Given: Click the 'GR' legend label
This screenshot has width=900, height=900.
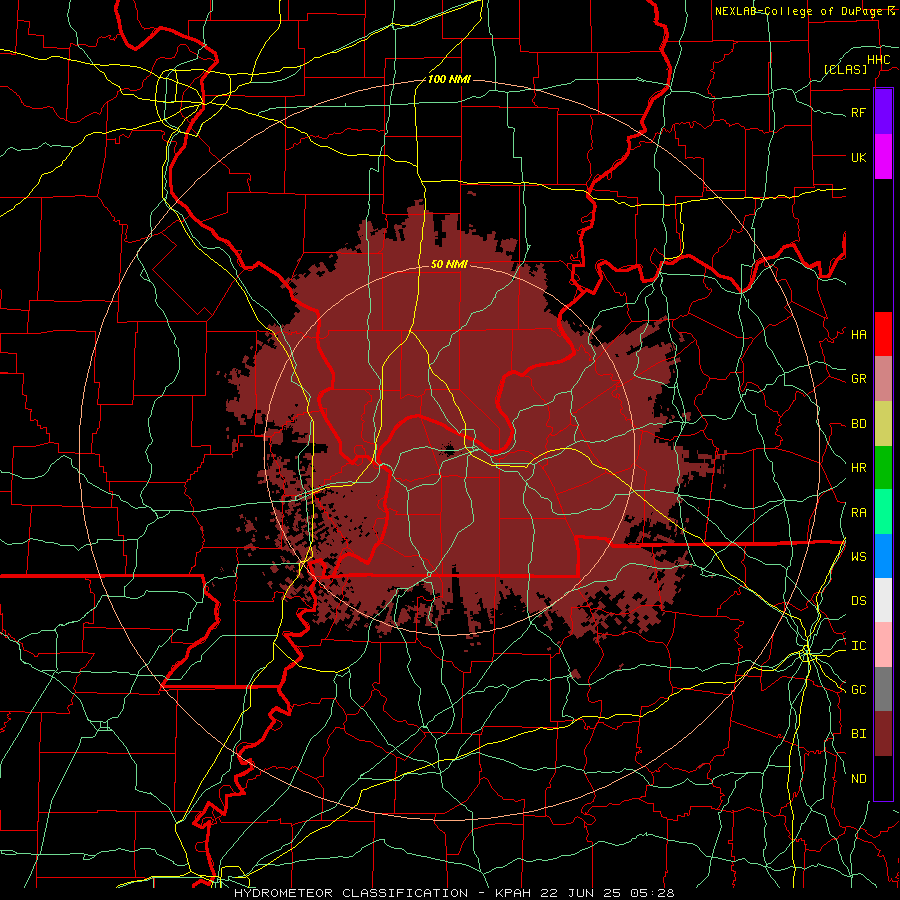Looking at the screenshot, I should pos(859,379).
